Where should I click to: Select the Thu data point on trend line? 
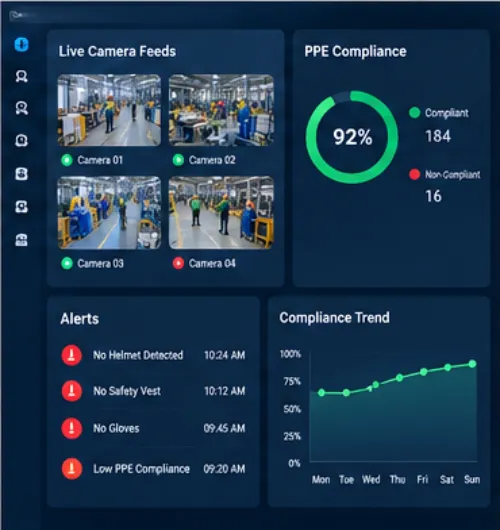(399, 378)
